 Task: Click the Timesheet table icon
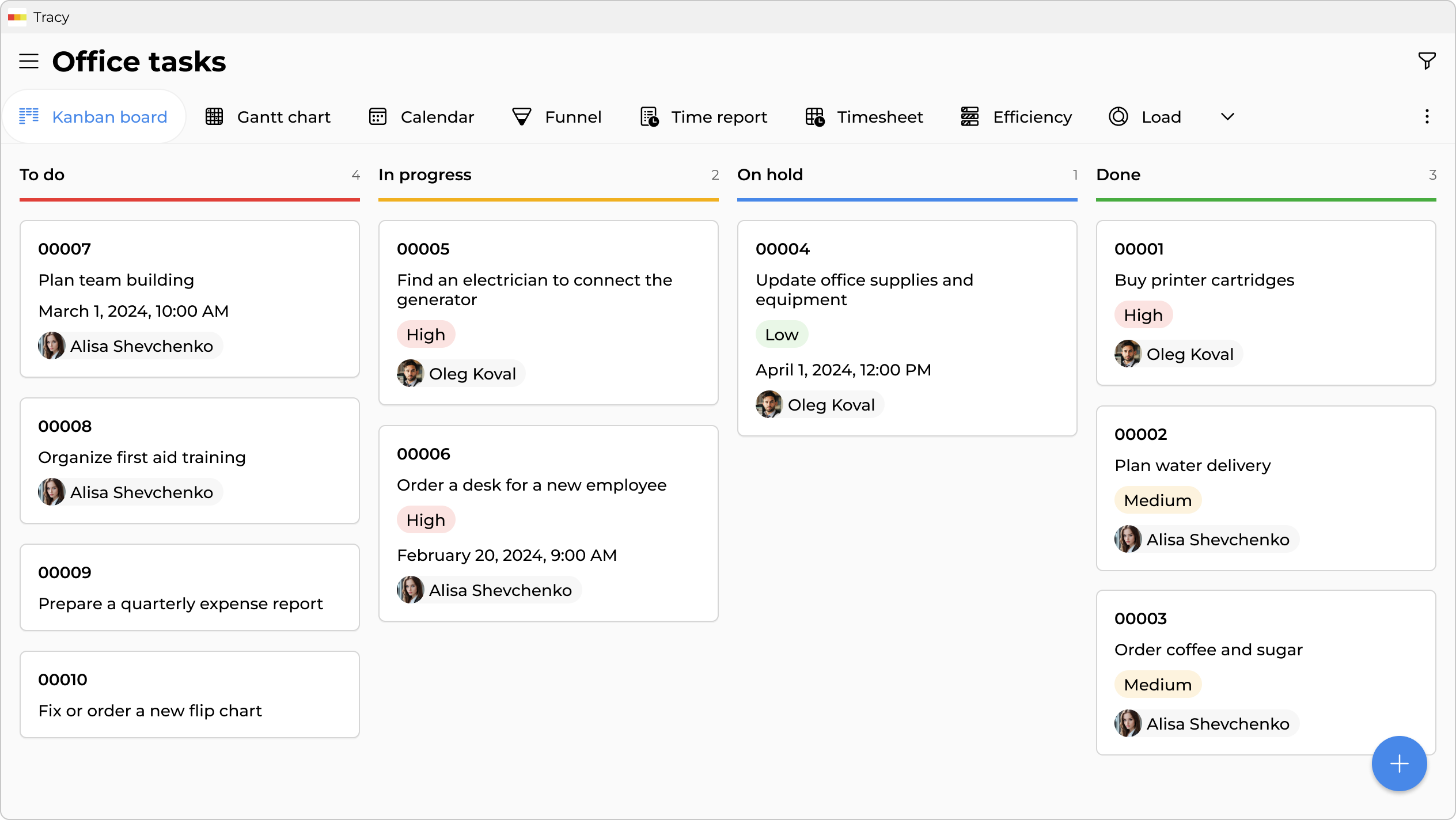point(815,117)
